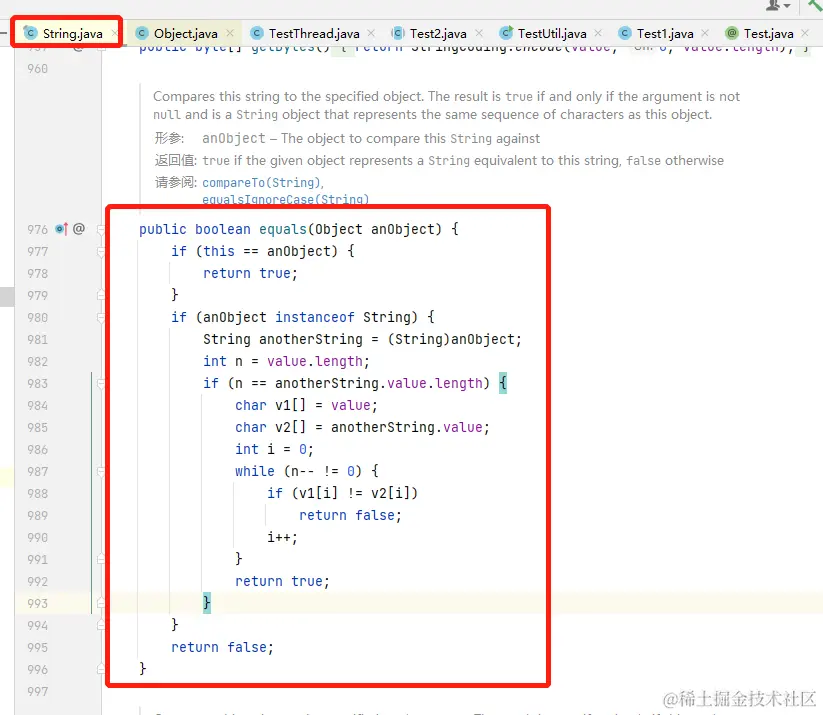Screen dimensions: 823x715
Task: Open the user account dropdown menu
Action: coord(777,6)
